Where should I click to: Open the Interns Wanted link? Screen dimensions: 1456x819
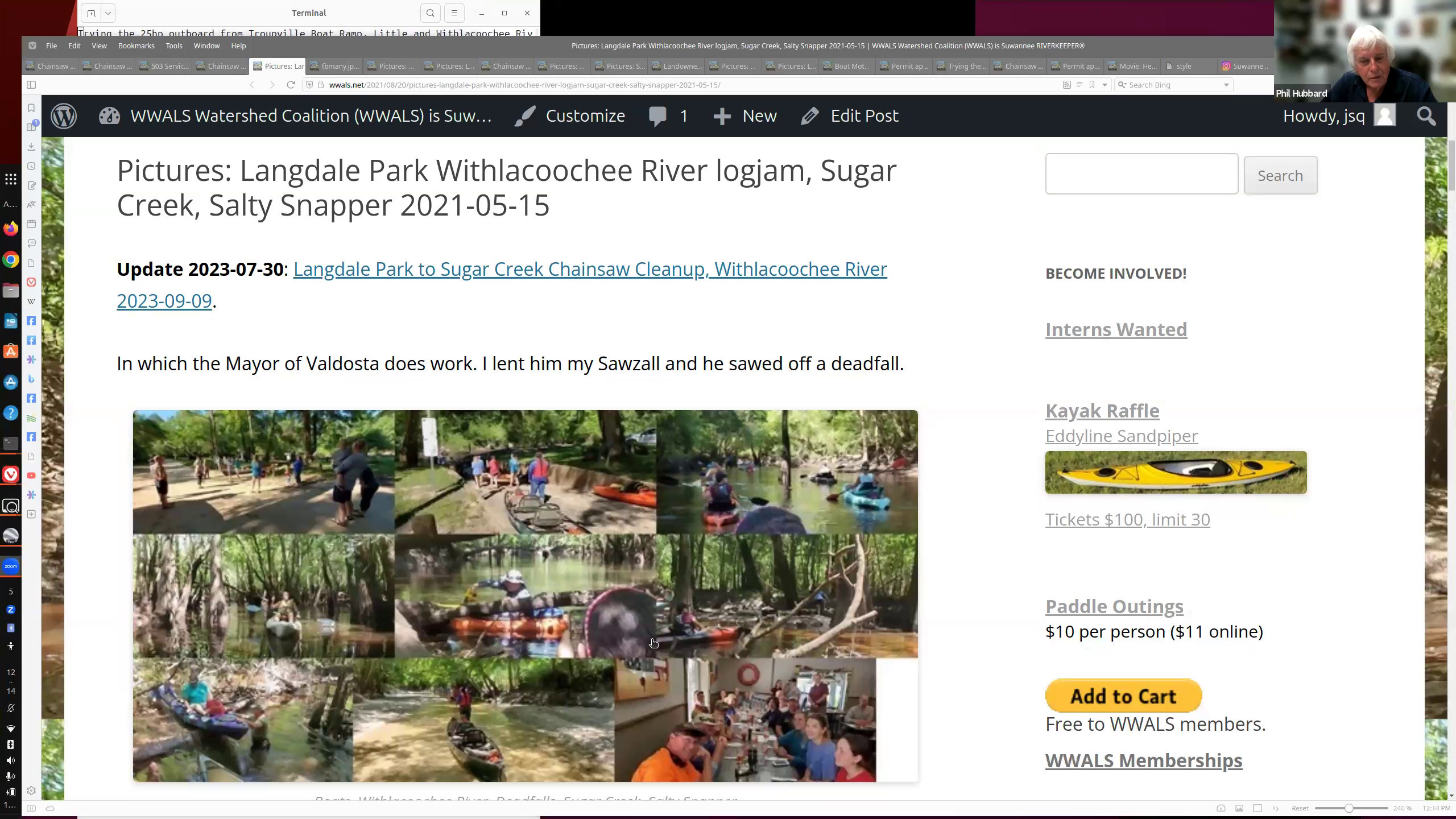[1116, 329]
